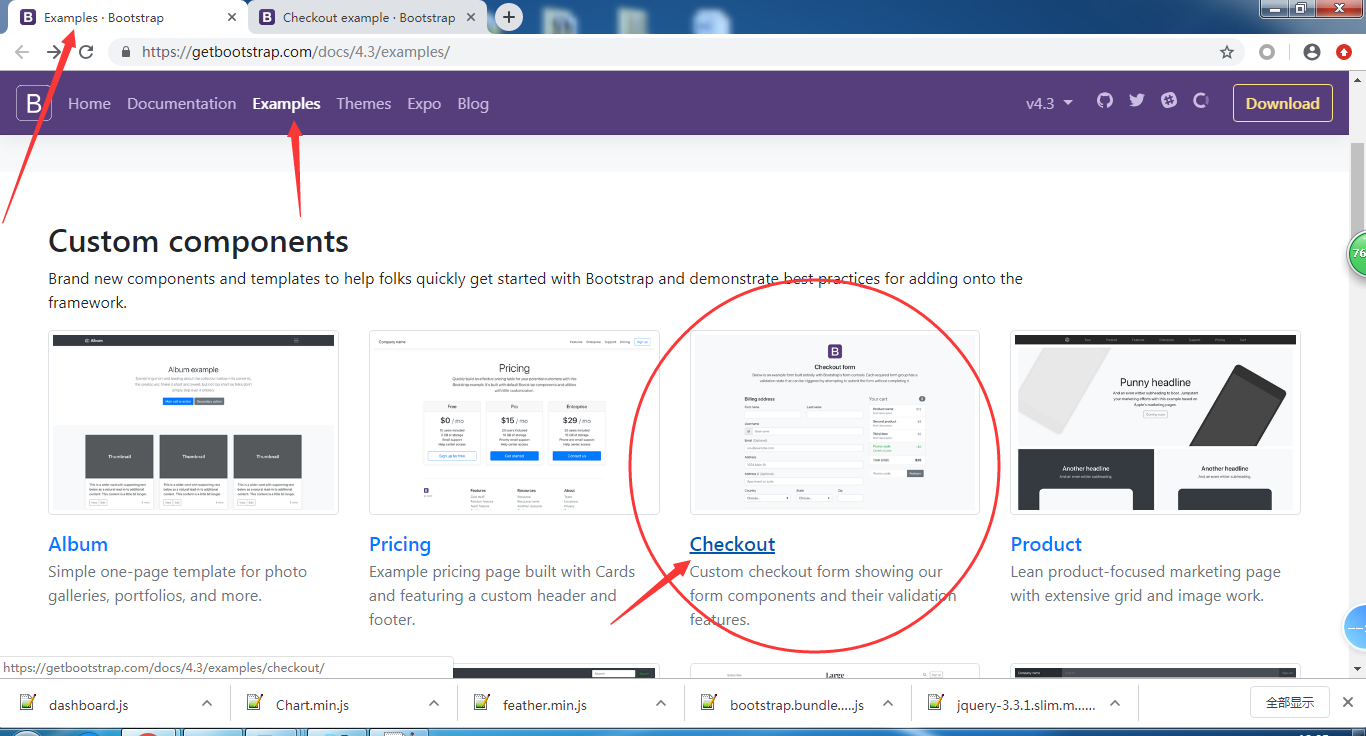Image resolution: width=1366 pixels, height=736 pixels.
Task: Expand options for bootstrap.bundle download
Action: tap(888, 703)
